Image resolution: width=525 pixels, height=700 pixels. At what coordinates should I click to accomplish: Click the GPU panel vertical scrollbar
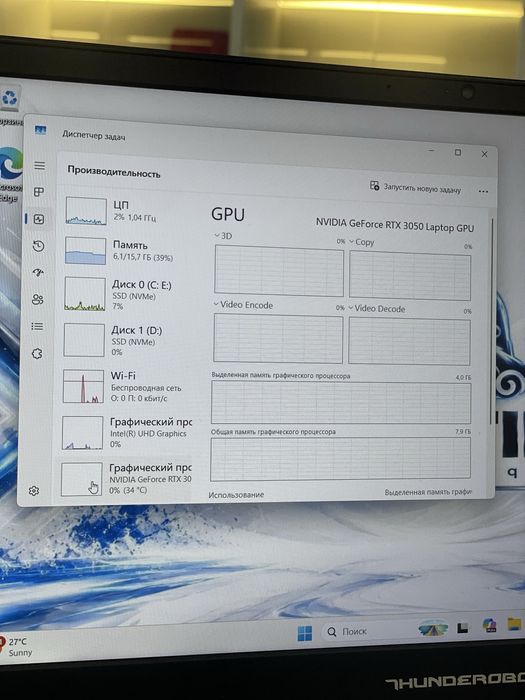coord(492,321)
